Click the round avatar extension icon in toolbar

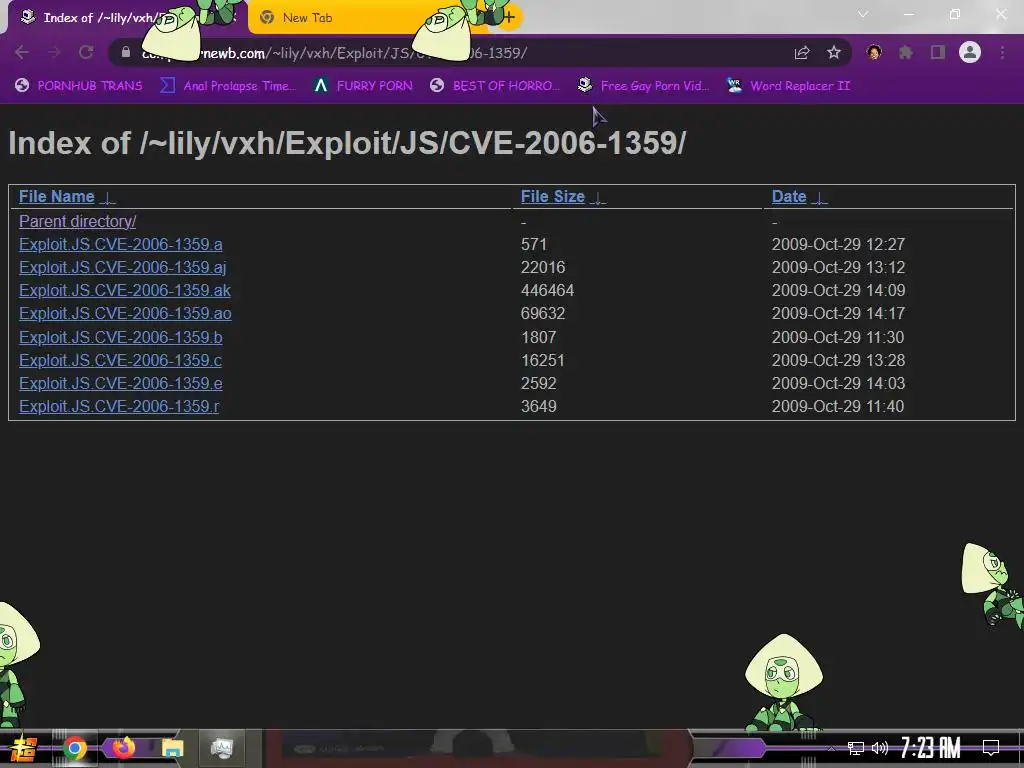pyautogui.click(x=874, y=53)
